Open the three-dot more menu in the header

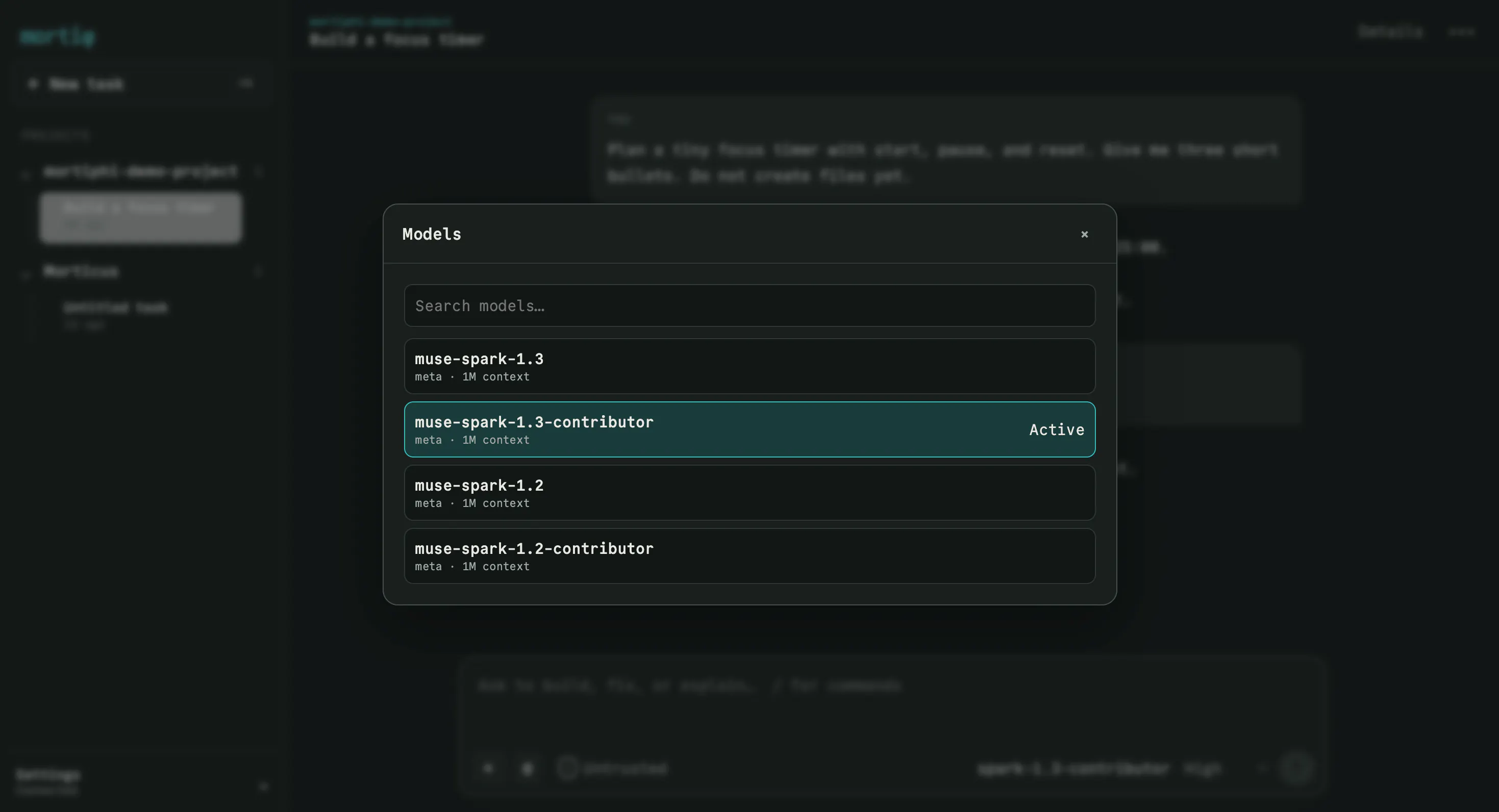coord(1461,32)
